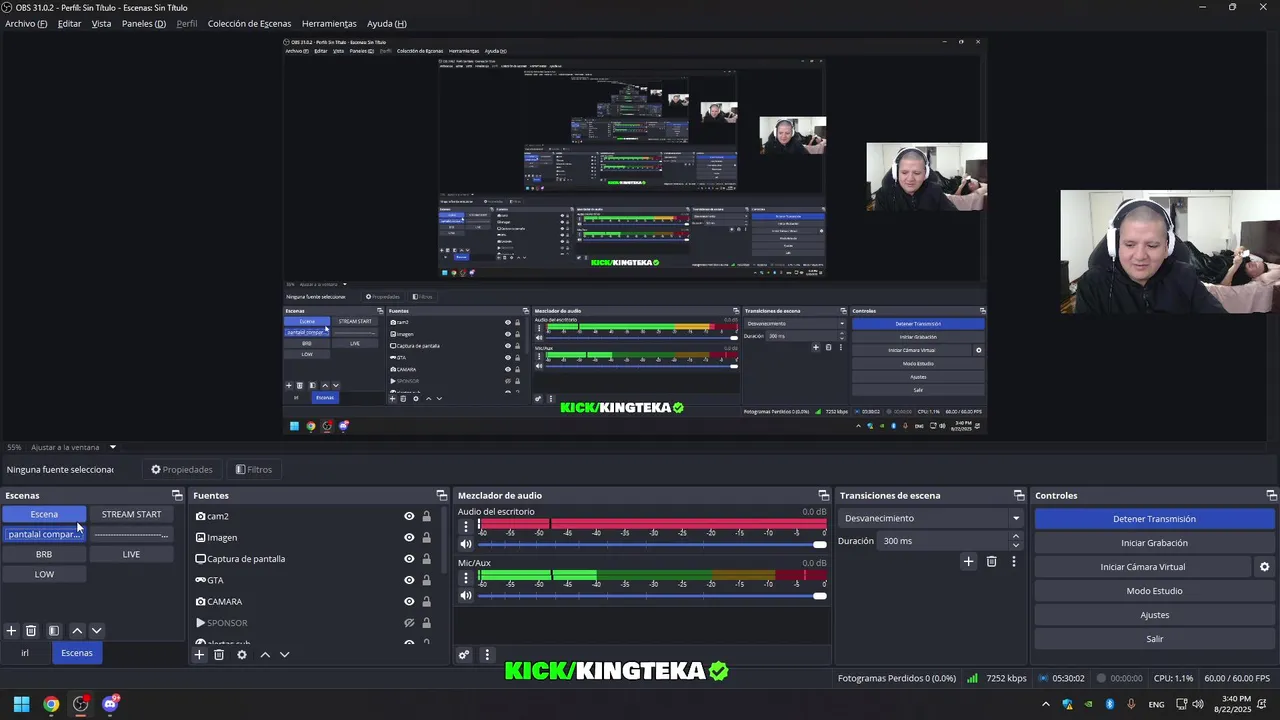Open the Ayuda menu
This screenshot has height=720, width=1280.
[386, 23]
